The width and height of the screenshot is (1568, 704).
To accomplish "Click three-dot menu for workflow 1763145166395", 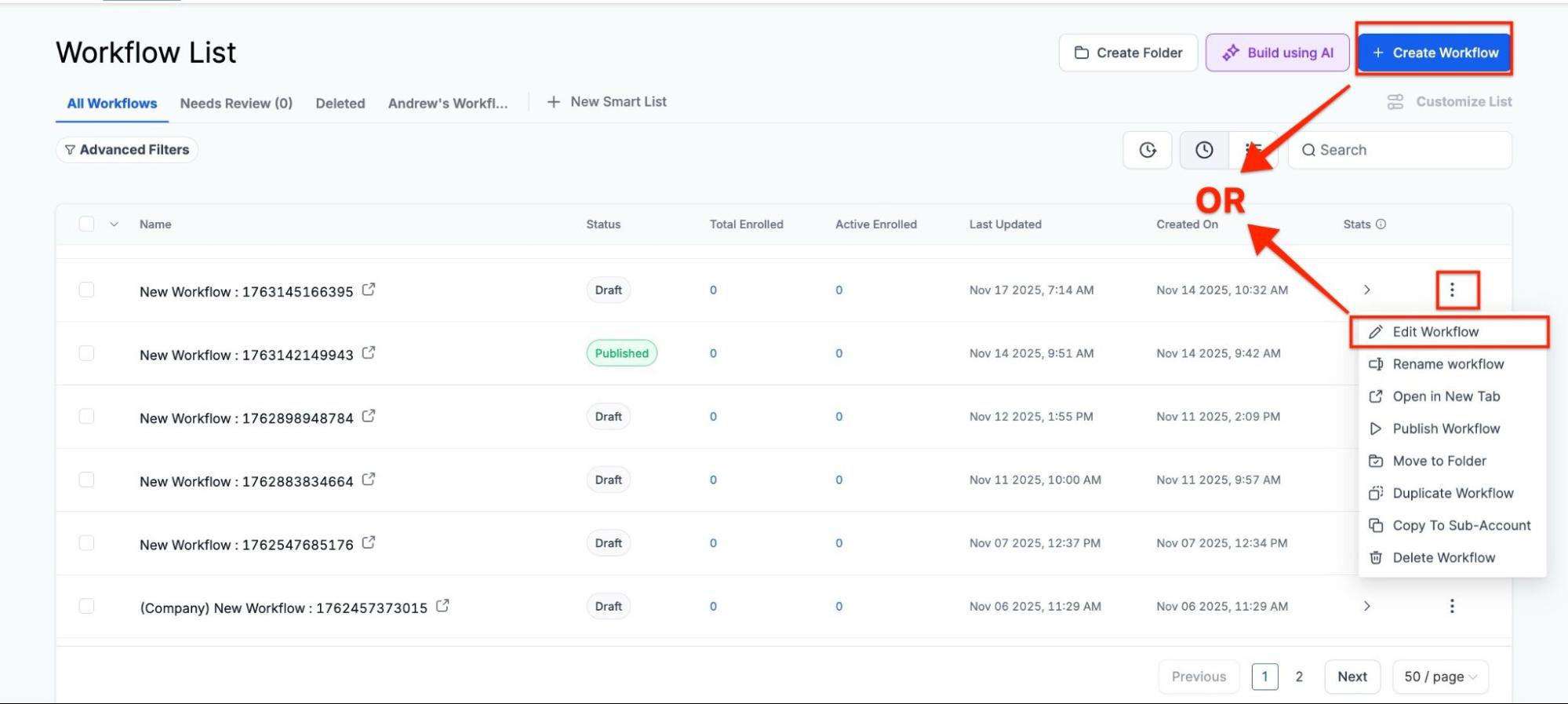I will [1452, 290].
